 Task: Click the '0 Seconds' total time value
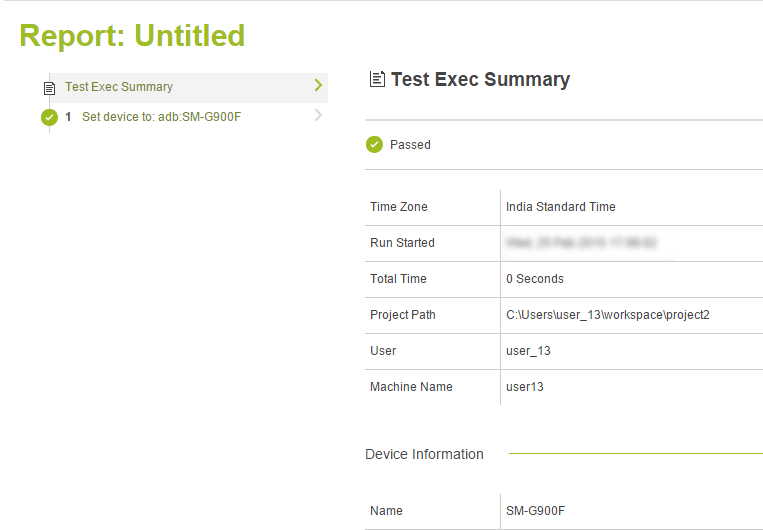[x=535, y=279]
